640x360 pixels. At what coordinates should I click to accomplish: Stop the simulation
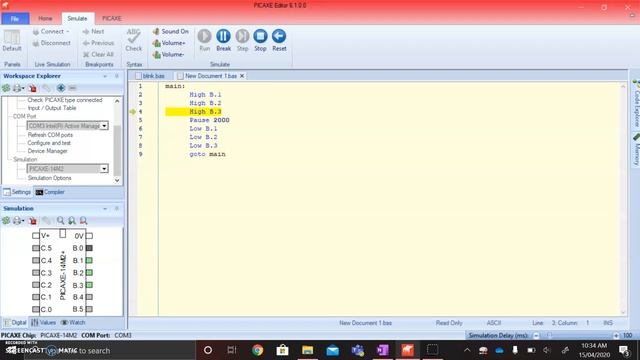click(260, 40)
